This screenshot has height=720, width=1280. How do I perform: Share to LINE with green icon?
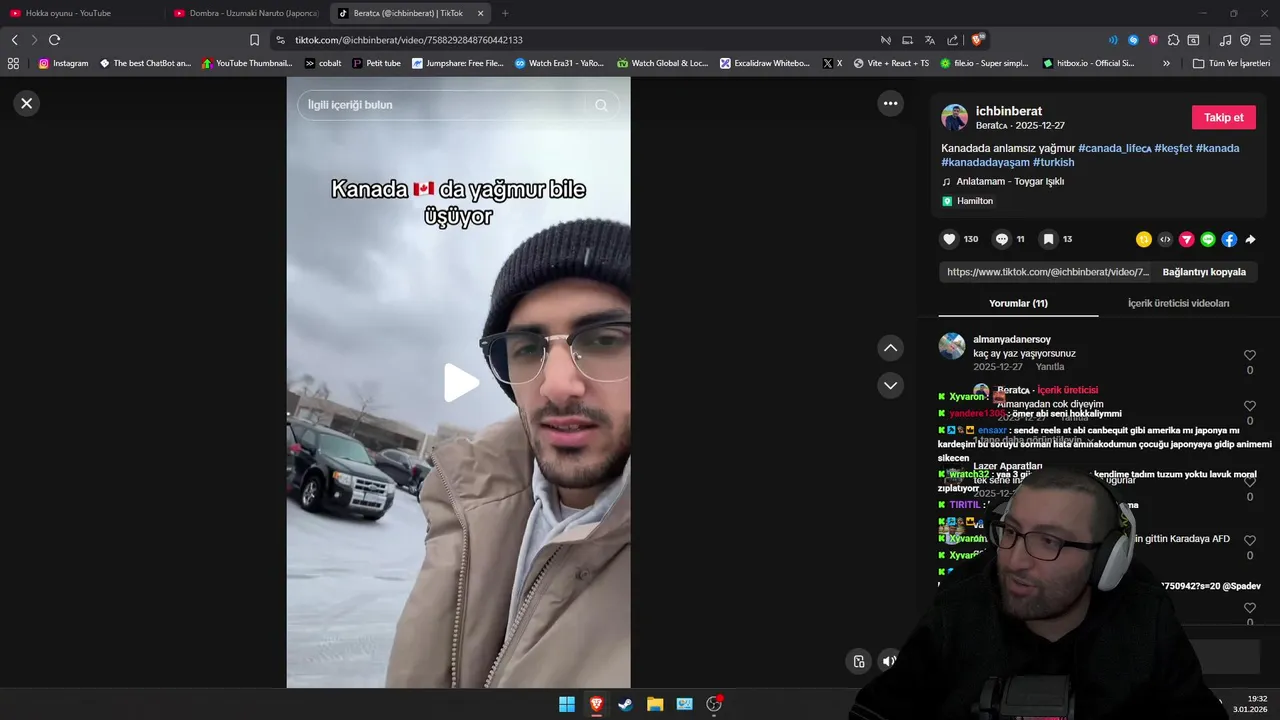point(1208,239)
